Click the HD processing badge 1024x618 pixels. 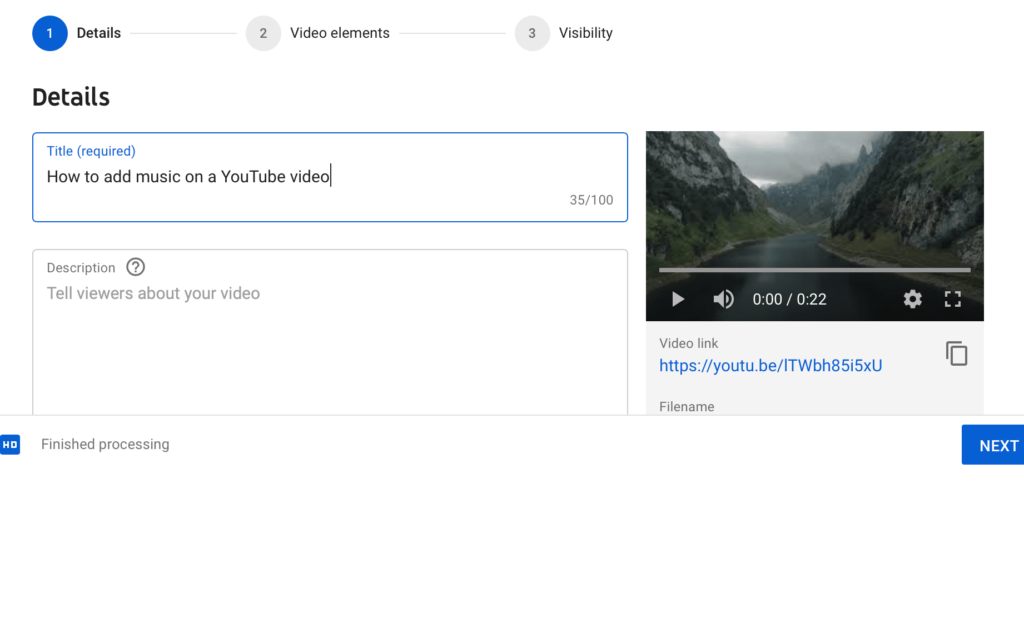click(x=10, y=444)
